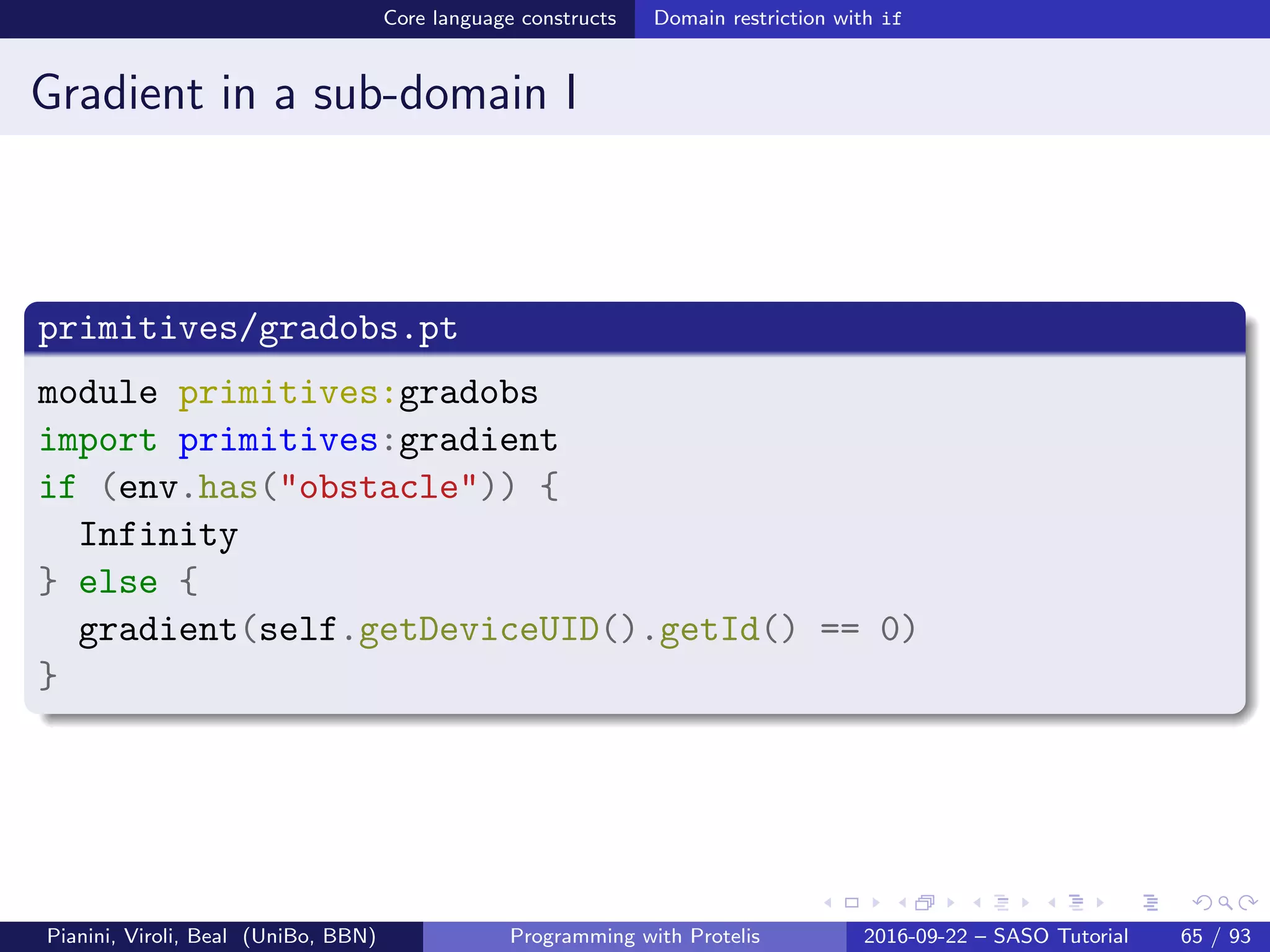
Task: Click the go forward curved arrow
Action: [x=1248, y=902]
